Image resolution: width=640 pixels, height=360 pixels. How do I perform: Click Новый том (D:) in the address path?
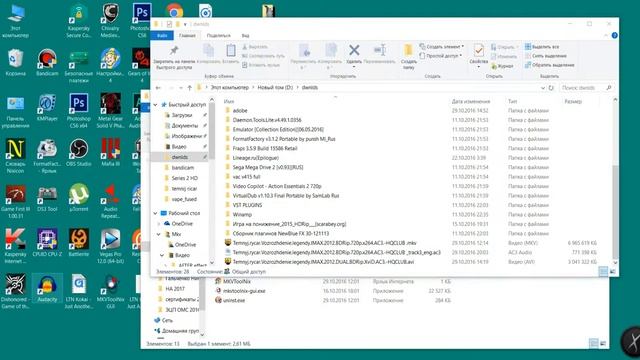coord(275,88)
